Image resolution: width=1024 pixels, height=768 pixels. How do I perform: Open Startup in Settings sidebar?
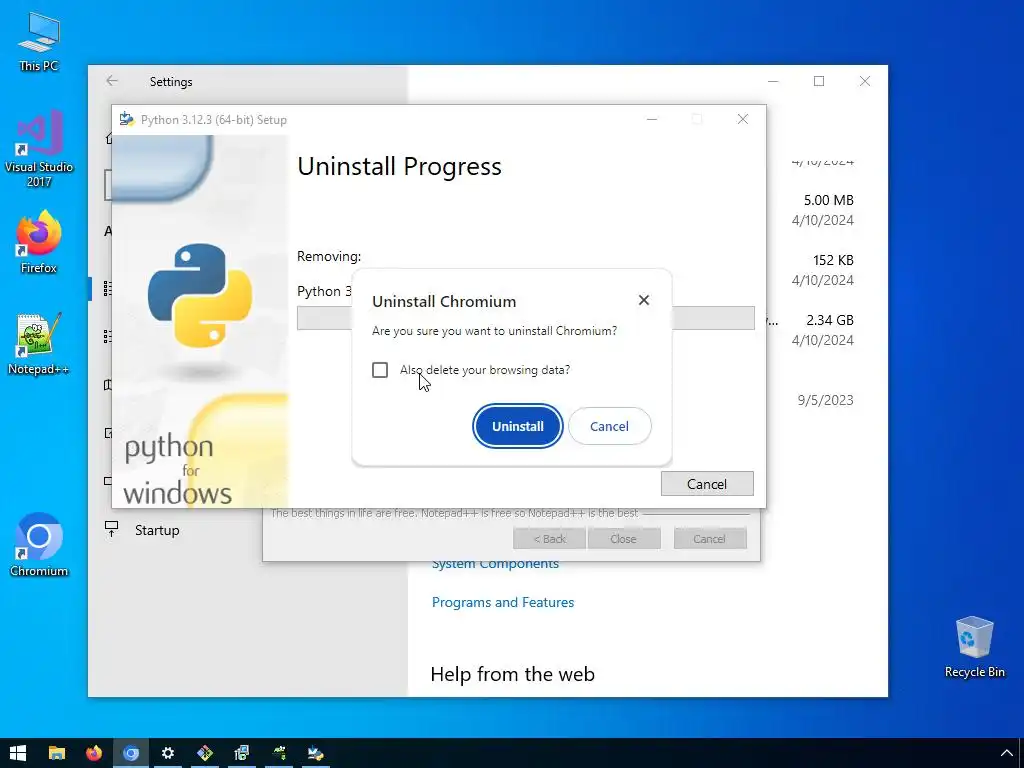(157, 530)
